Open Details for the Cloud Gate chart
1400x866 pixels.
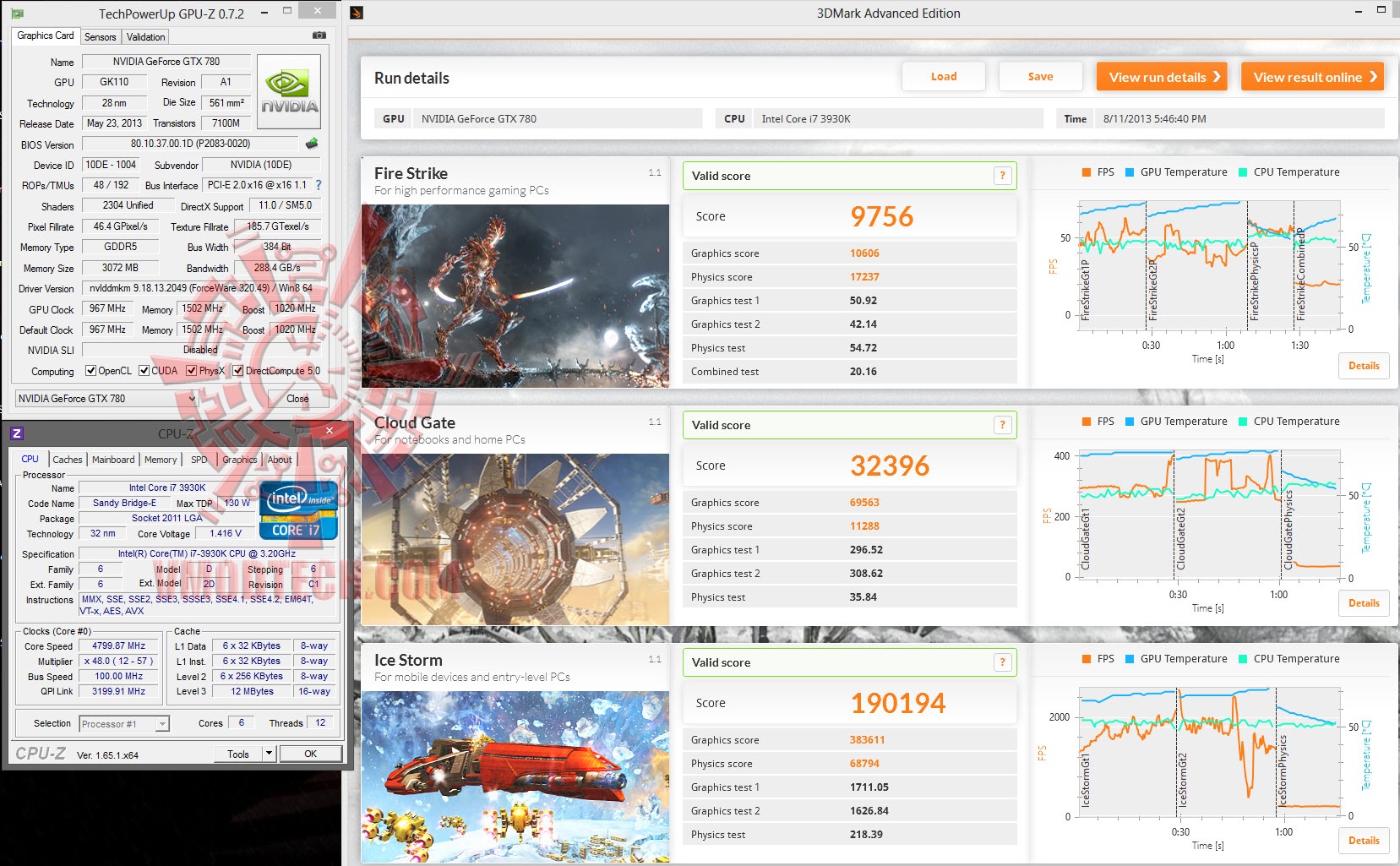click(x=1364, y=603)
